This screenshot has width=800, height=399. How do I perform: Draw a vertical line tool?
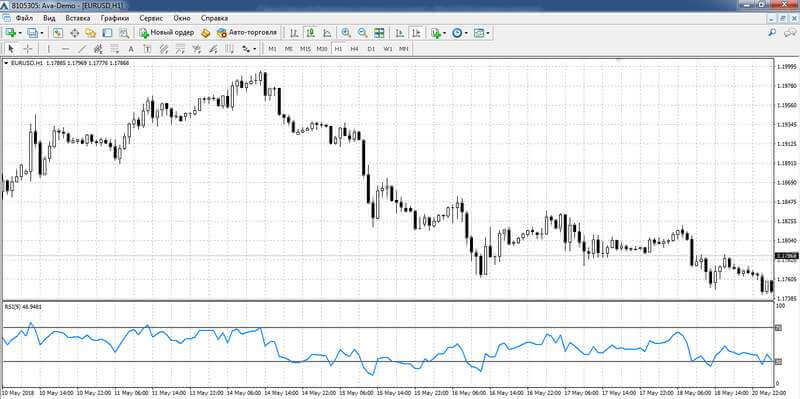pyautogui.click(x=48, y=49)
